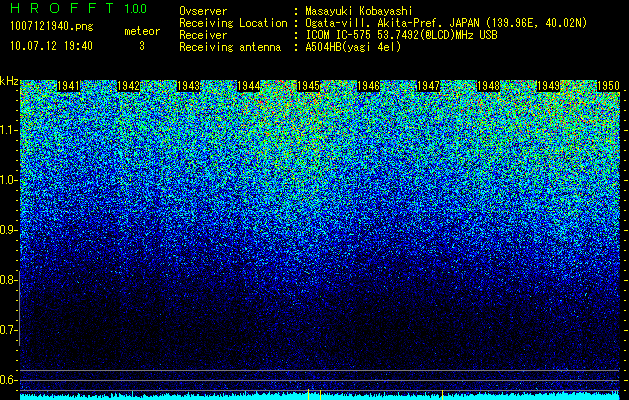Click the 1.1 kHz frequency label
The image size is (629, 400).
click(x=8, y=130)
